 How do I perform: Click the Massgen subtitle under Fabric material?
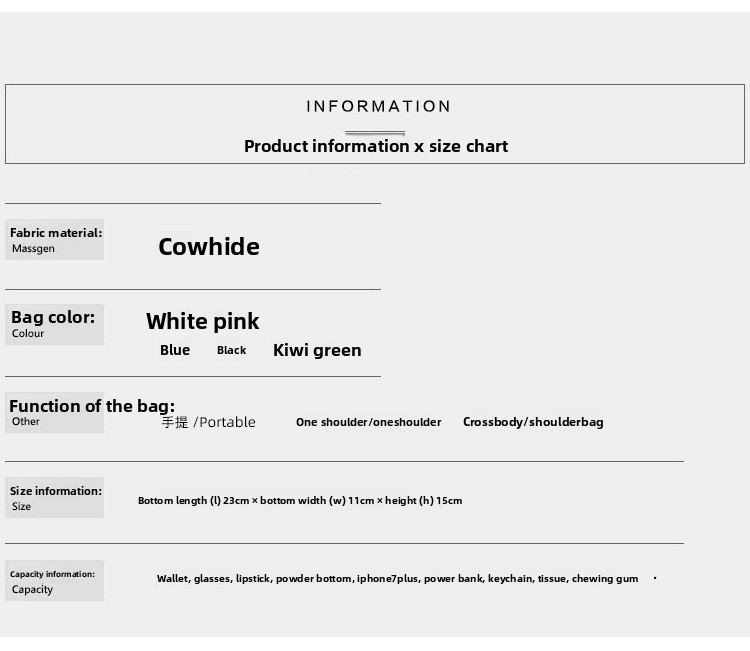33,249
